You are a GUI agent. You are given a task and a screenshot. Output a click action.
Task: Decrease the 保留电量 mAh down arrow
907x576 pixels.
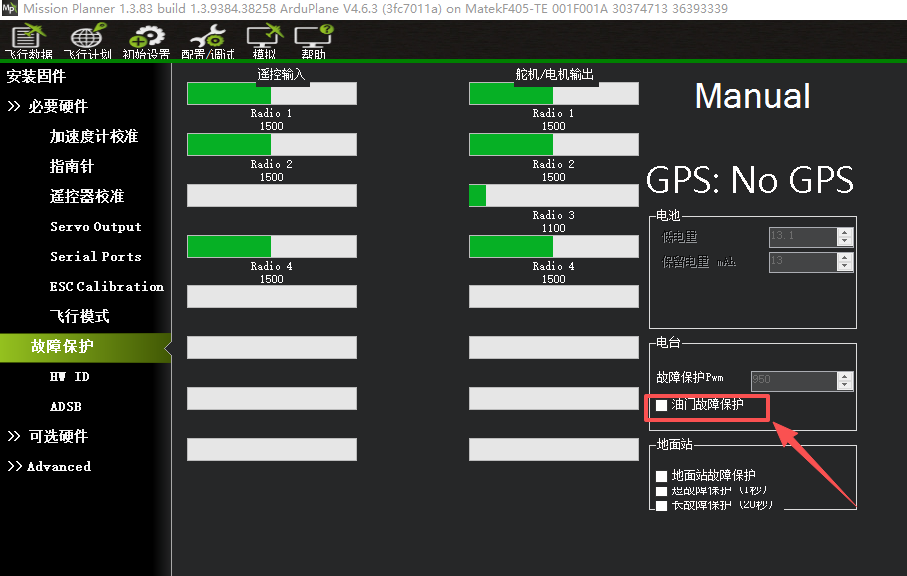[x=845, y=267]
